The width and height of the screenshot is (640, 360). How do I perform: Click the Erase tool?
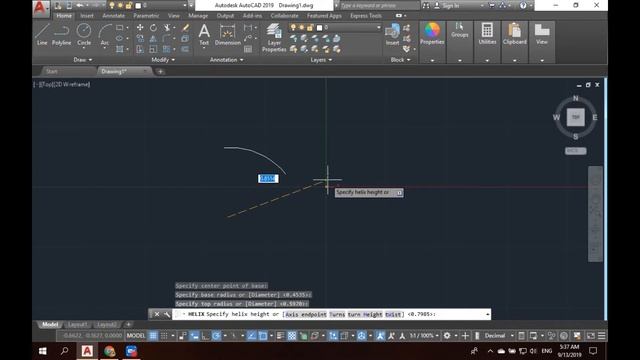click(185, 28)
